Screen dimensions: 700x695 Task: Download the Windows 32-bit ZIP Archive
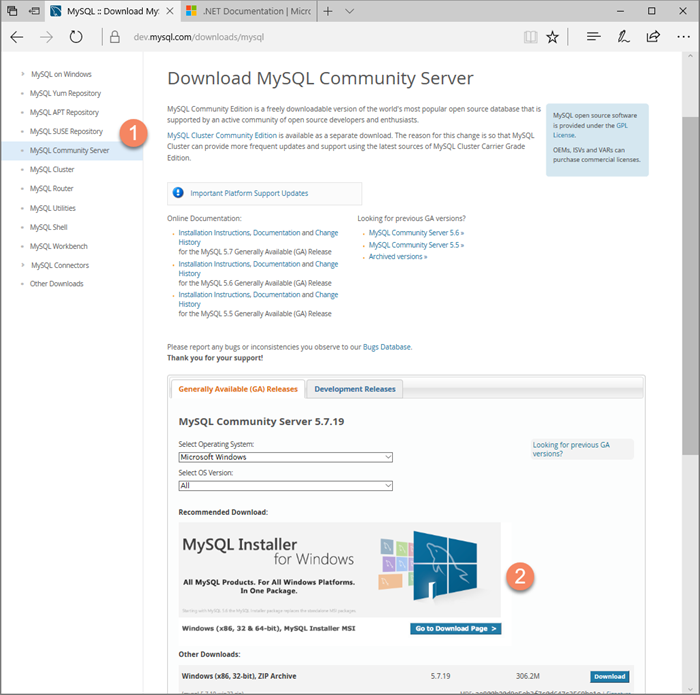coord(609,676)
